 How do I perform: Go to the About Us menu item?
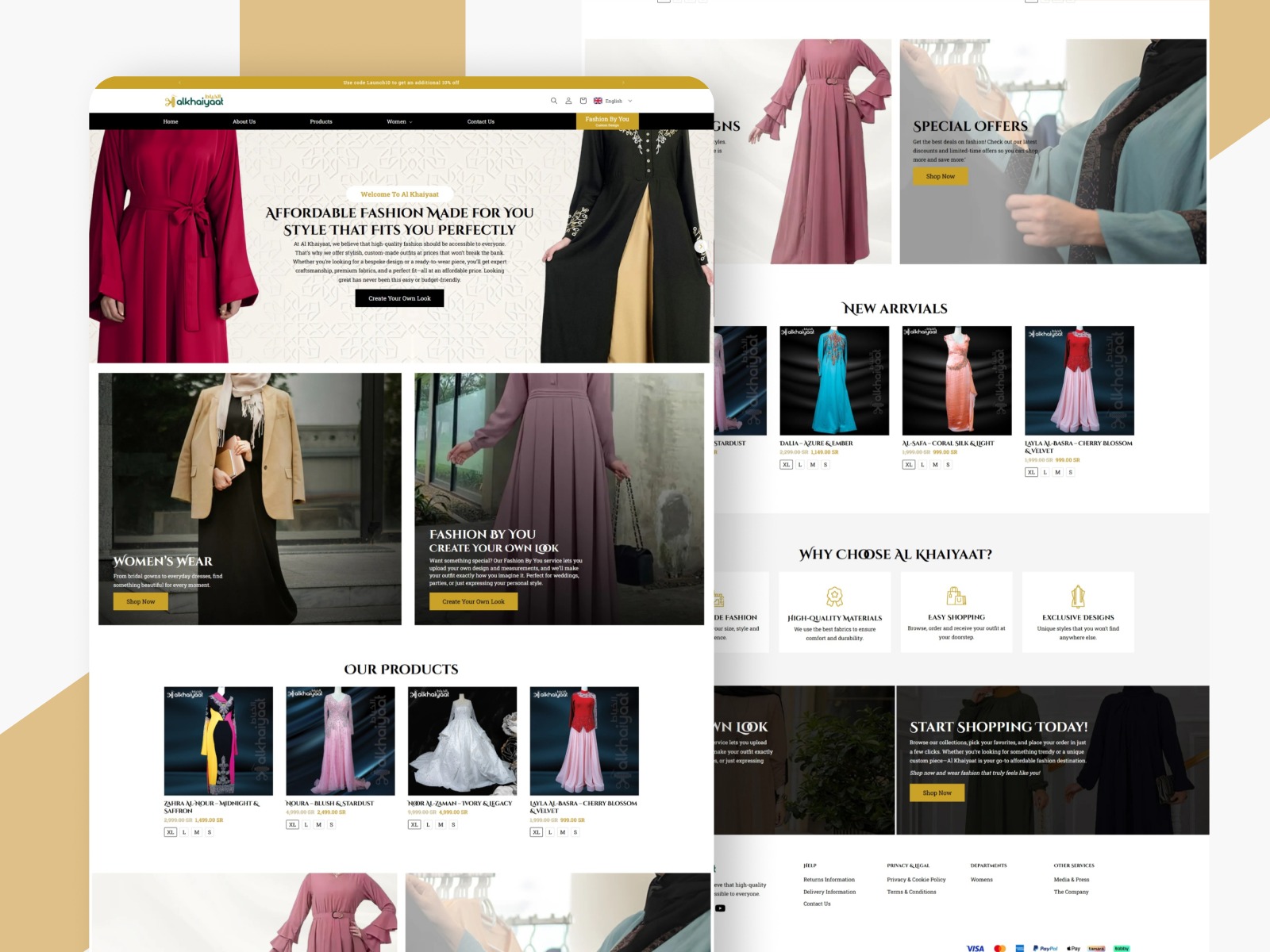pos(244,121)
